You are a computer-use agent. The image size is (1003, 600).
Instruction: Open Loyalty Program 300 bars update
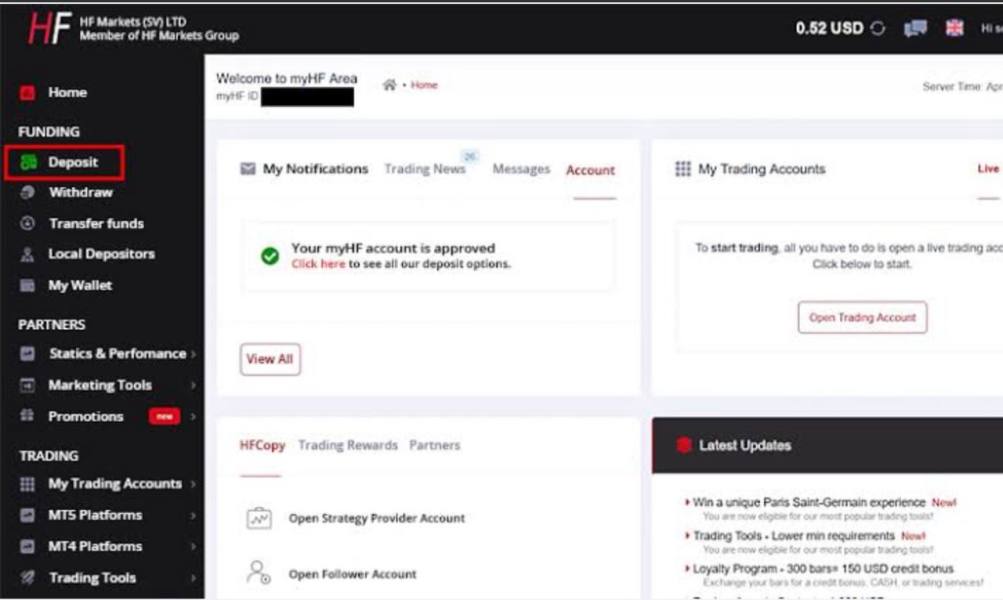click(x=823, y=569)
